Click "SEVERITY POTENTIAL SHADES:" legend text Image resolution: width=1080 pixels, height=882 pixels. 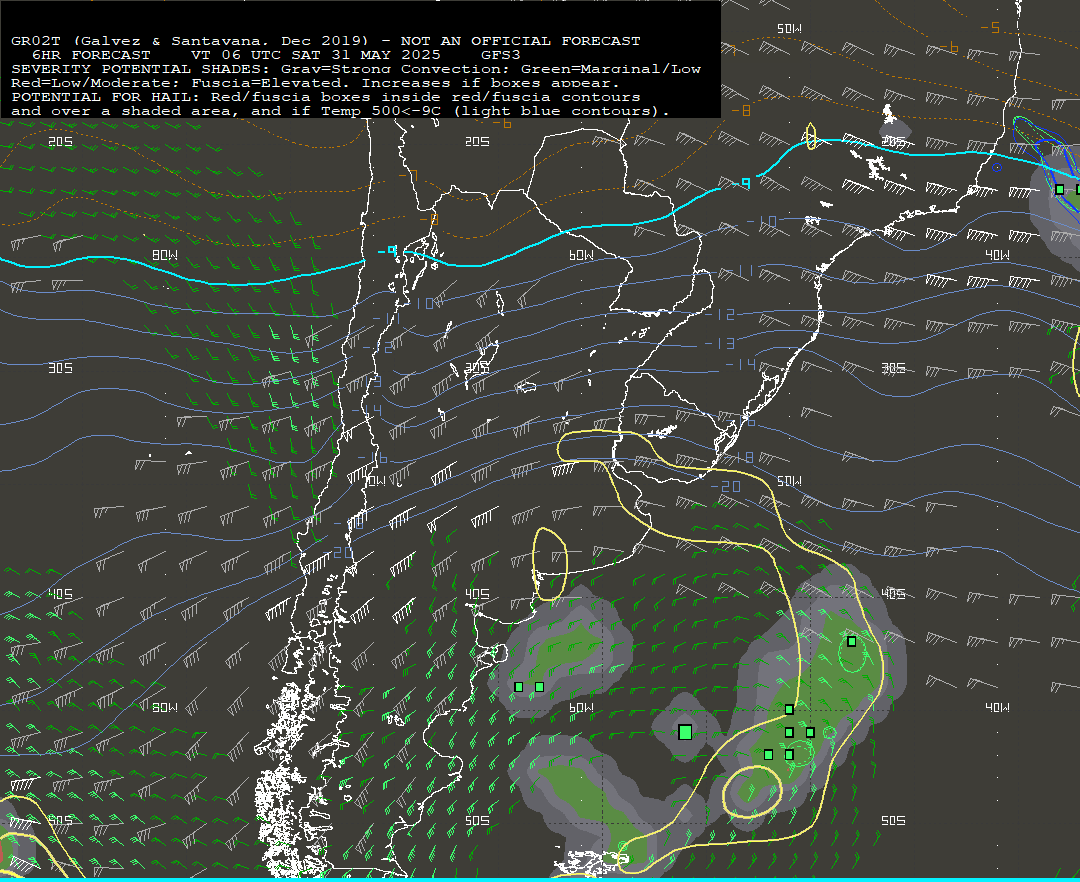click(x=141, y=69)
